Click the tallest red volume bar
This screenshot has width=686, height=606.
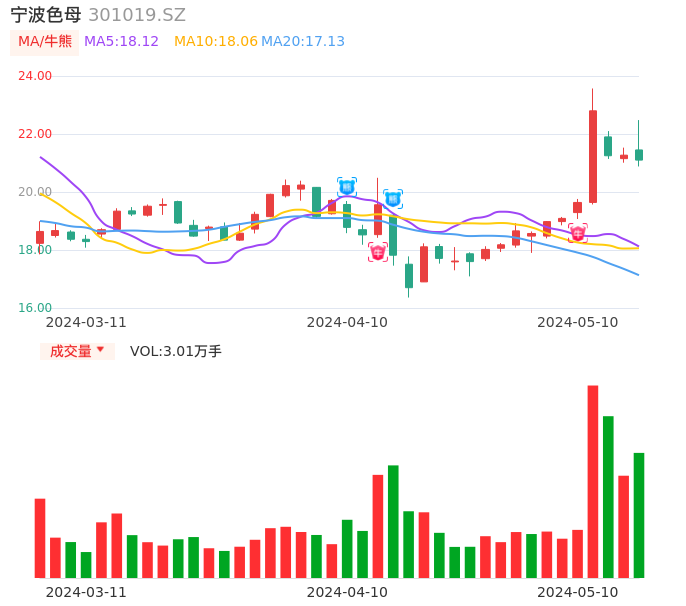[x=592, y=481]
